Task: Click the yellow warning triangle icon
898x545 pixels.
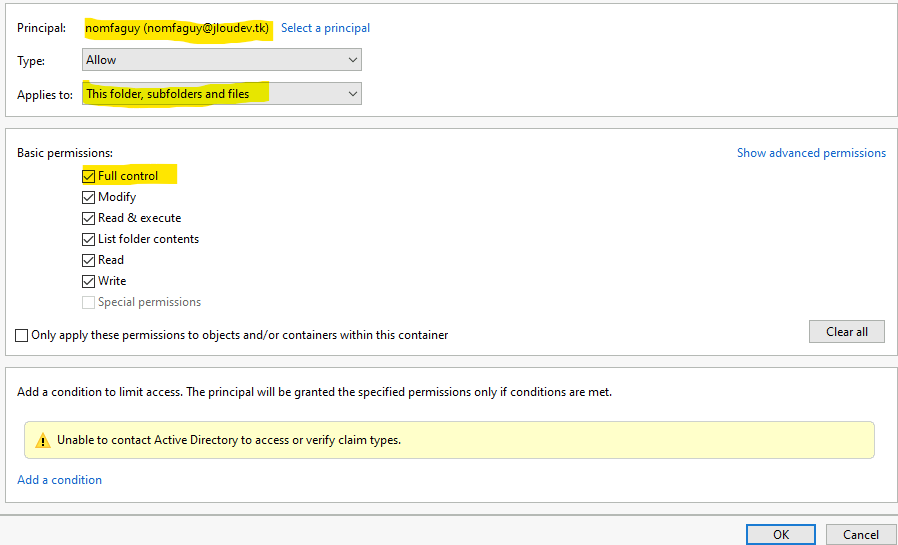Action: [43, 440]
